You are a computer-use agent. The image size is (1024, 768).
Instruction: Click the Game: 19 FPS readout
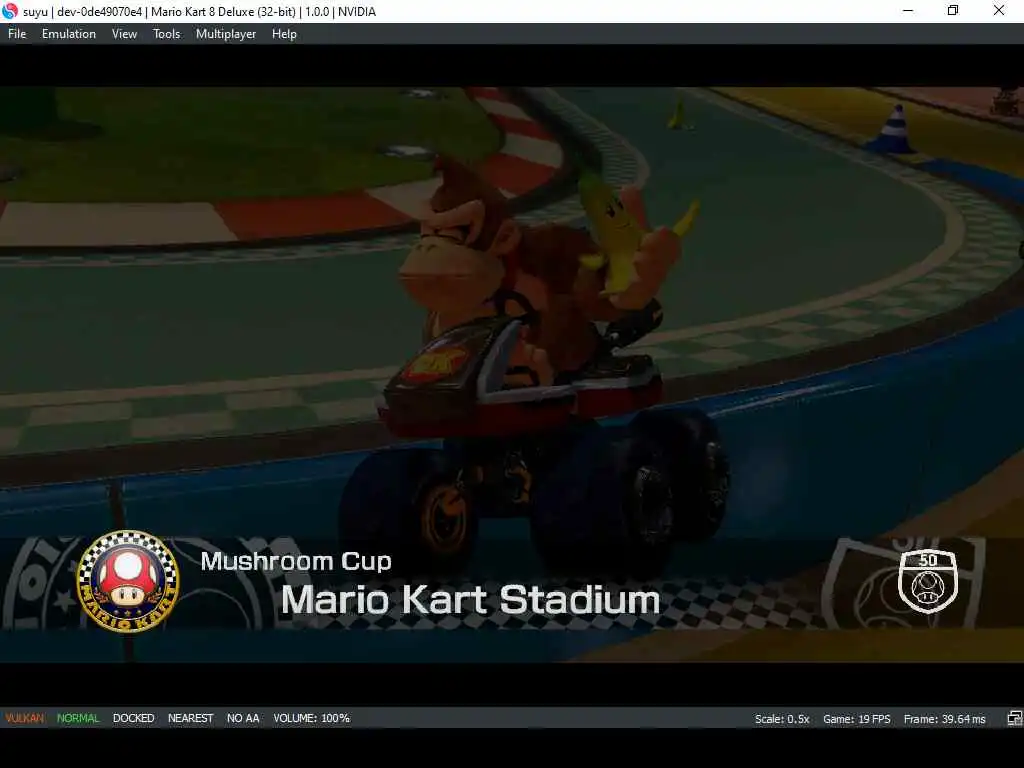pyautogui.click(x=857, y=719)
